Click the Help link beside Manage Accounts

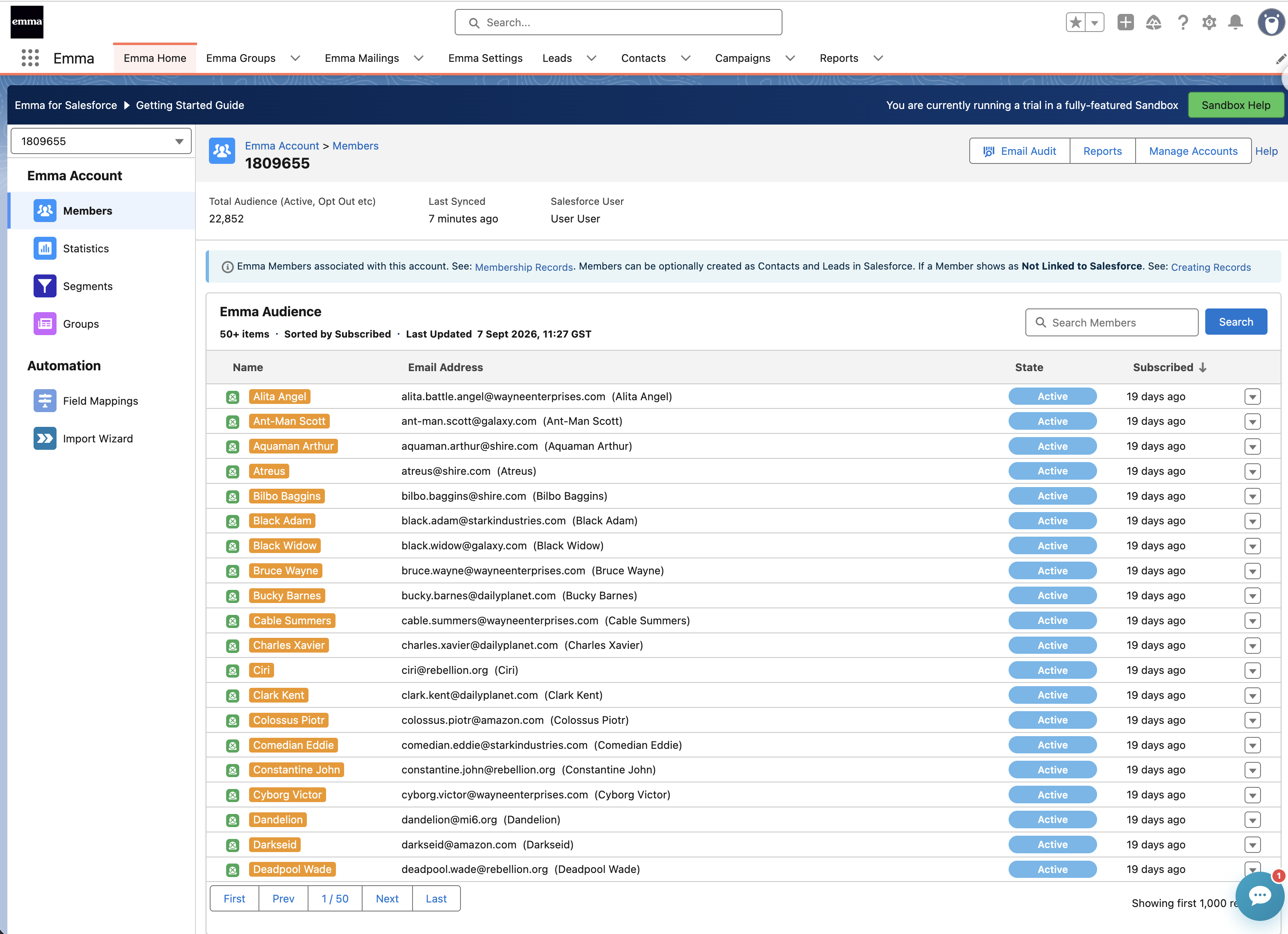point(1266,151)
